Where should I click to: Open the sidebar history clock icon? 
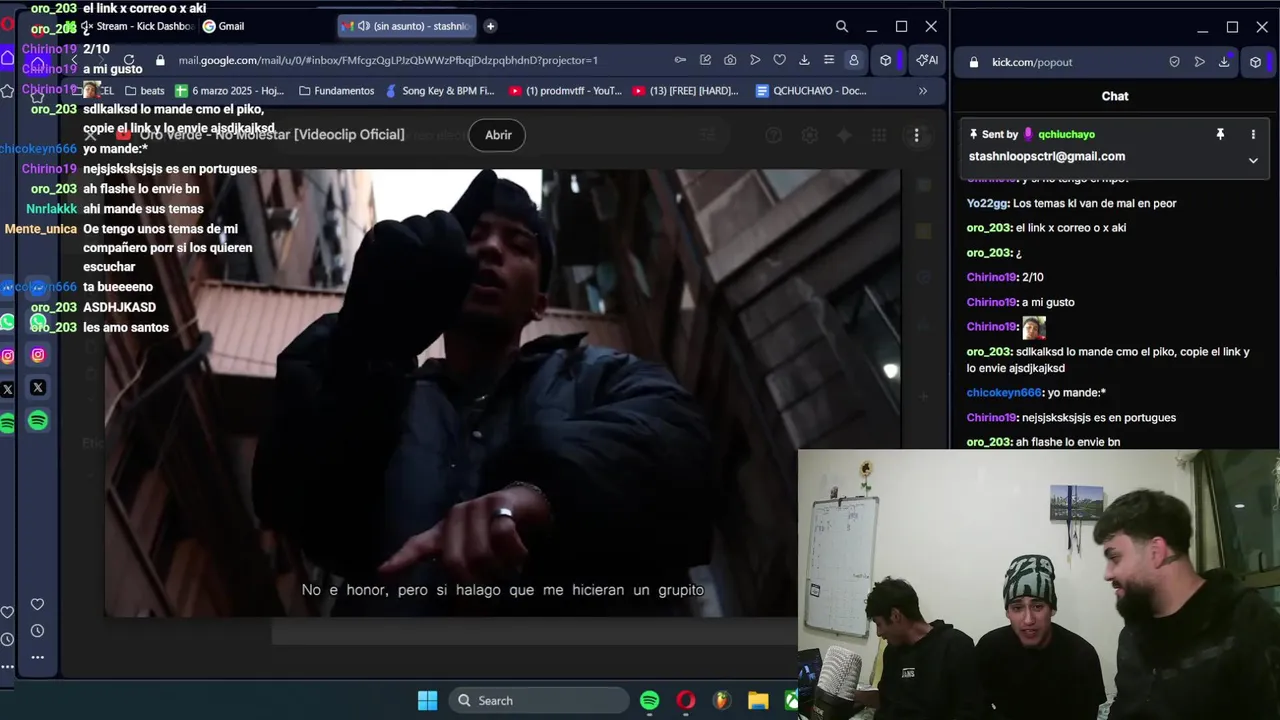point(37,631)
